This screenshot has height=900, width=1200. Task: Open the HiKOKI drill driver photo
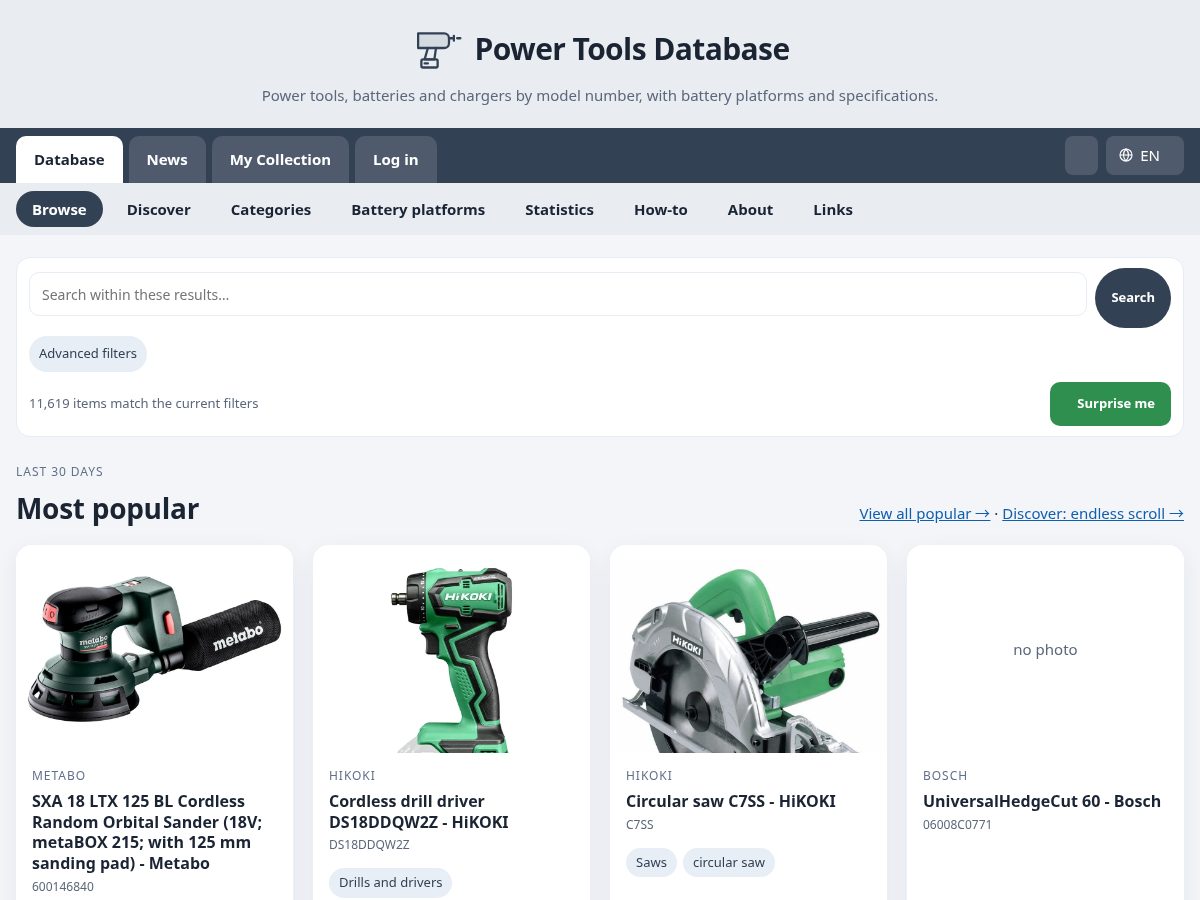(451, 649)
